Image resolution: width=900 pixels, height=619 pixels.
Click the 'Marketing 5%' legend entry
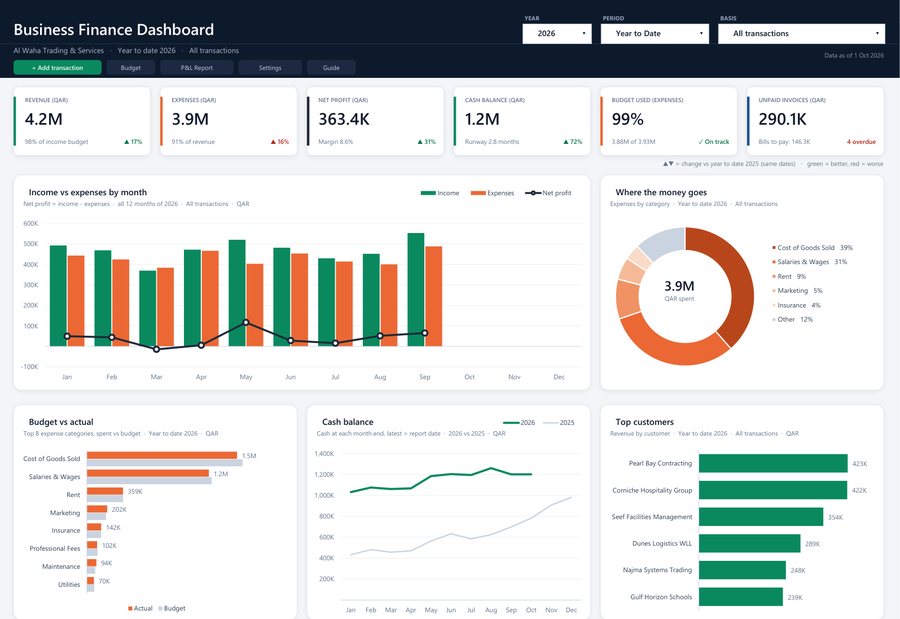[x=797, y=291]
